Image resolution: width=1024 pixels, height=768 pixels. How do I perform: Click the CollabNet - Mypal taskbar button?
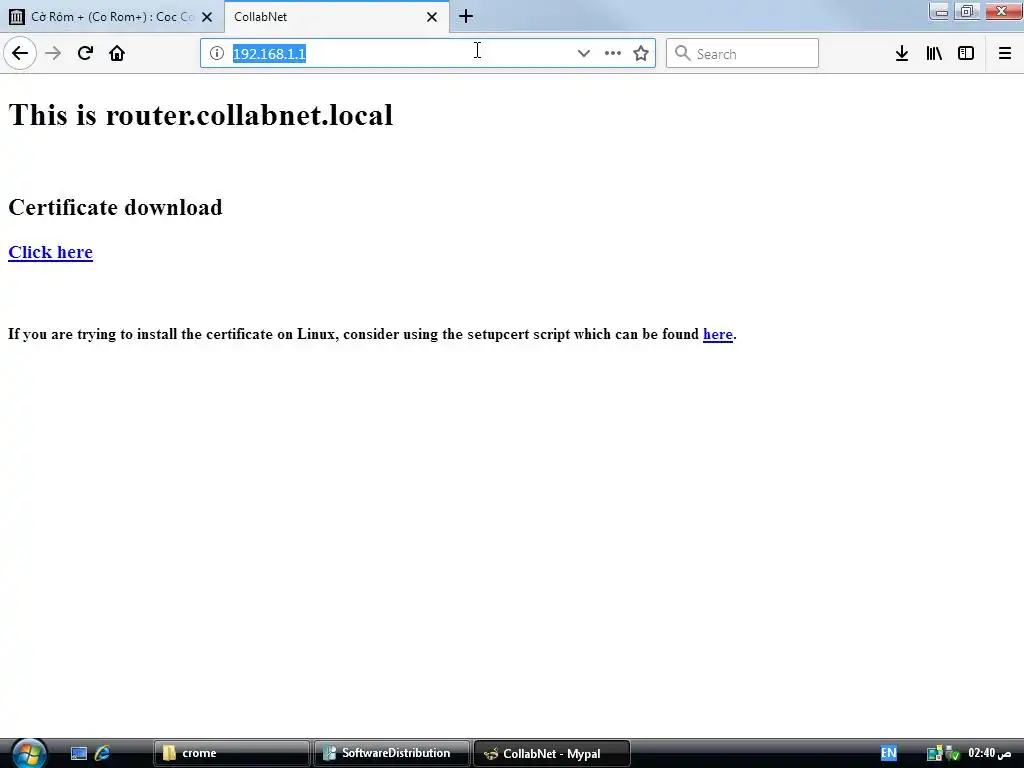tap(552, 754)
